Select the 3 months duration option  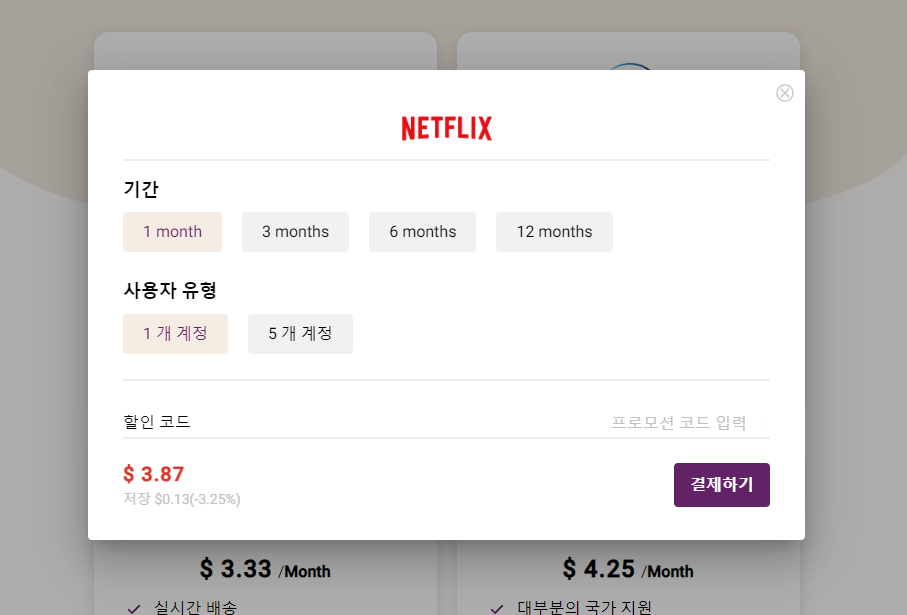[x=296, y=232]
